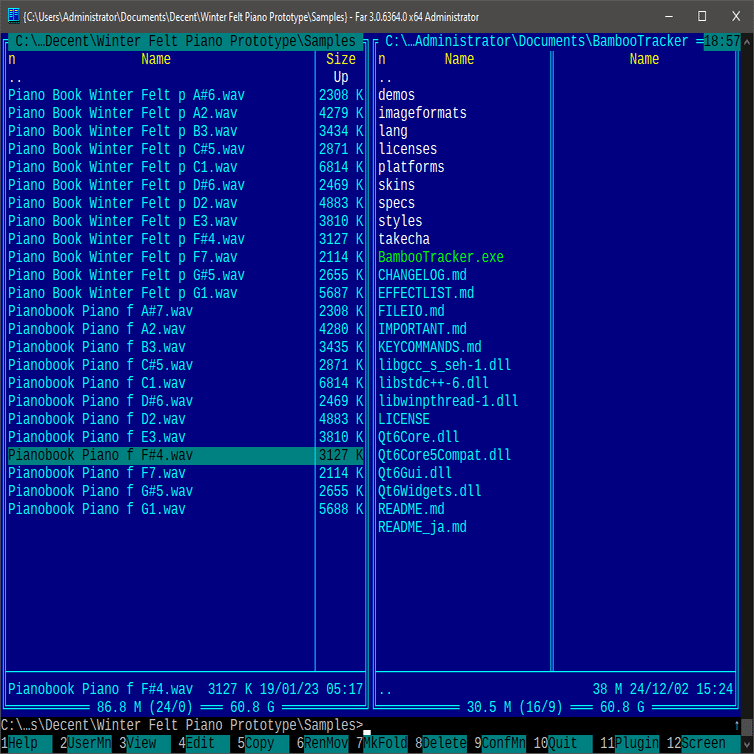754x754 pixels.
Task: Select Pianobook Piano f C1.wav
Action: (x=97, y=383)
